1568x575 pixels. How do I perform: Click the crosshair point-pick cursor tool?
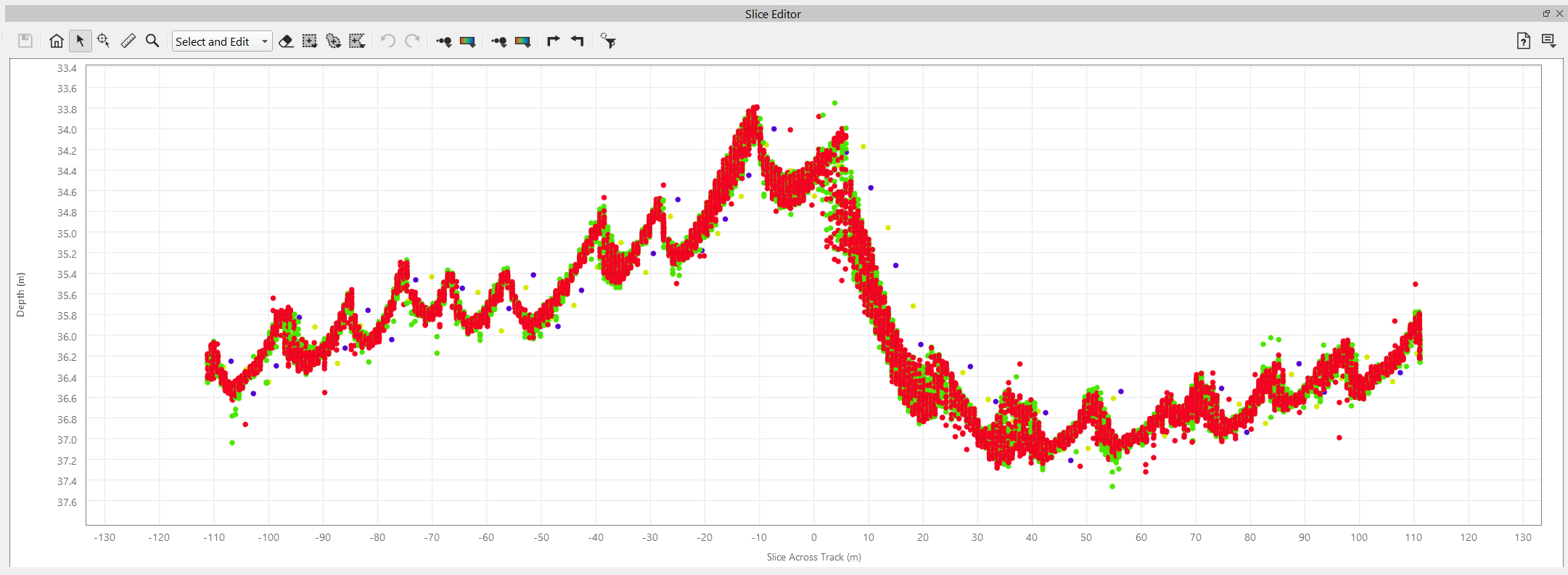click(104, 41)
